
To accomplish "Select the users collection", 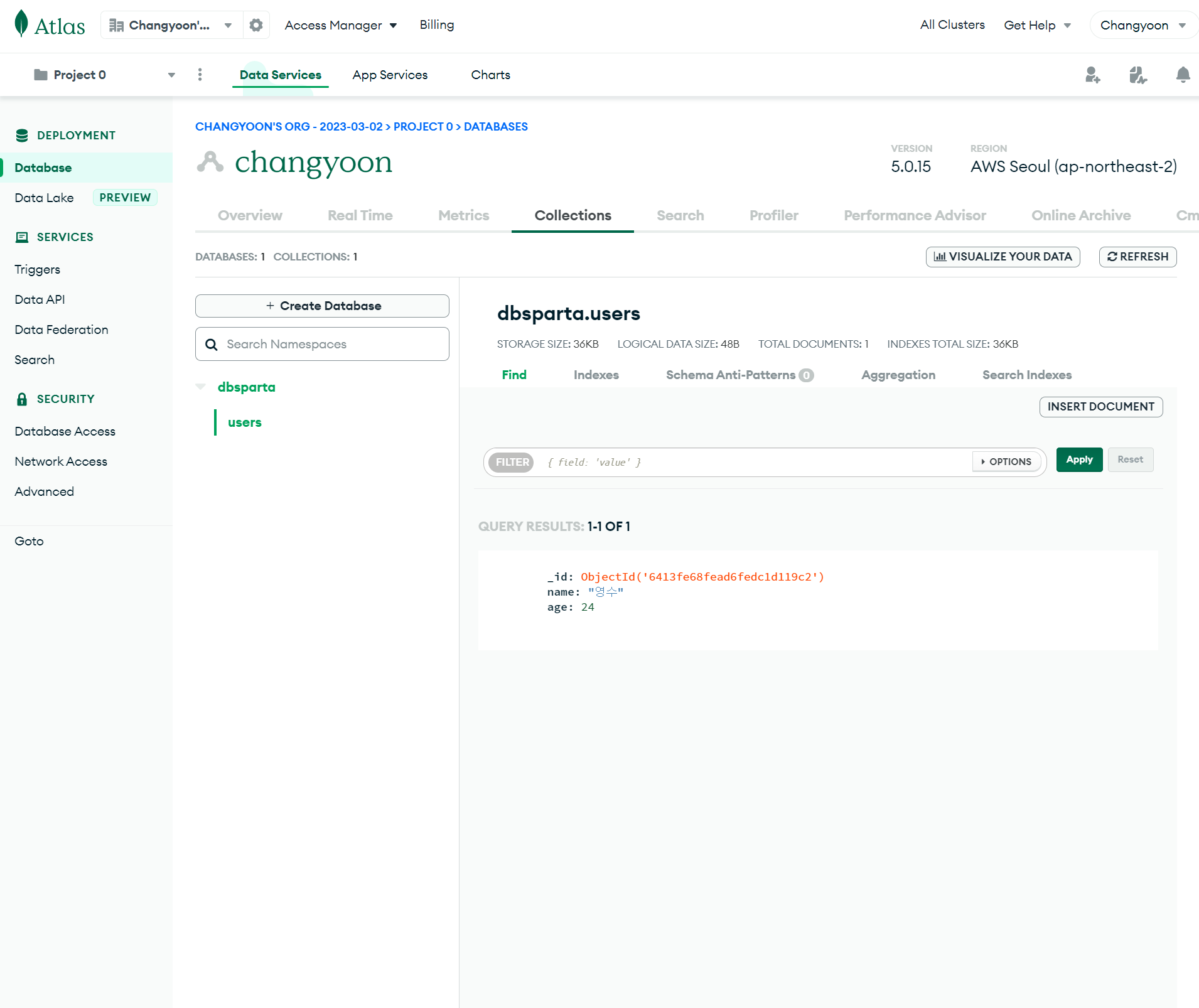I will click(245, 422).
